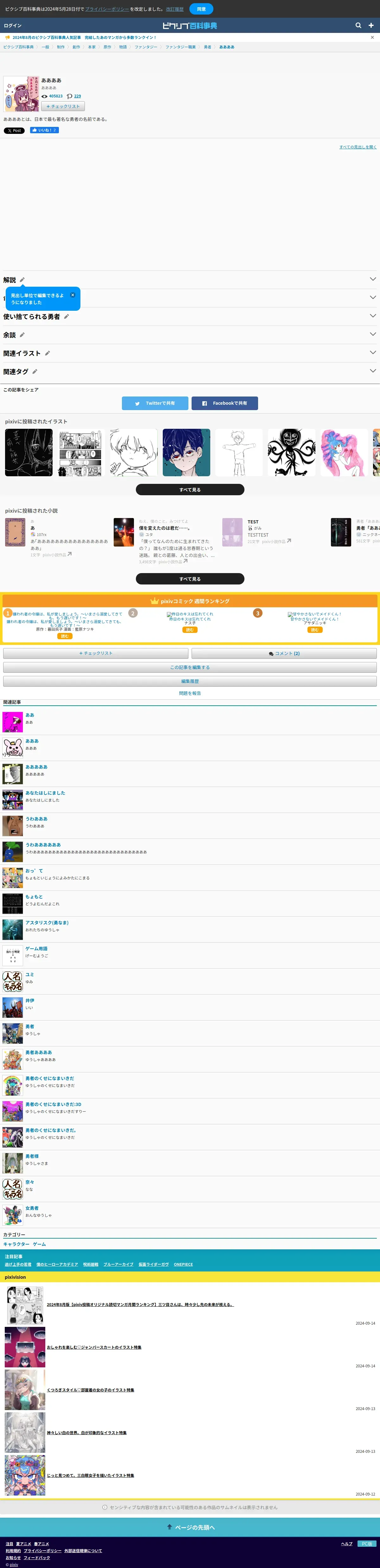
Task: Open related article ゲーム用語
Action: pyautogui.click(x=36, y=948)
